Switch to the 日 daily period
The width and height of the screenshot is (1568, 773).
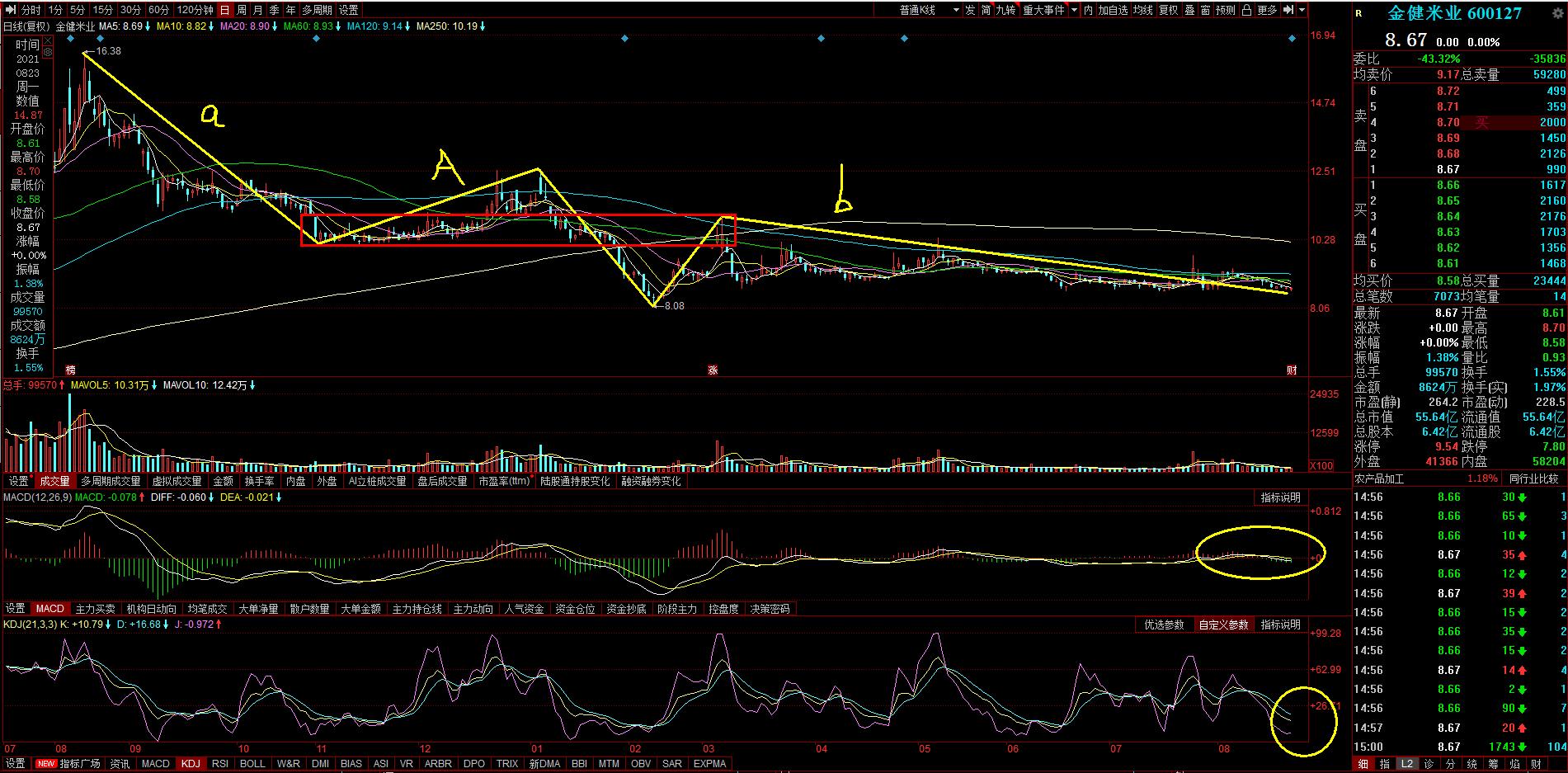[225, 10]
